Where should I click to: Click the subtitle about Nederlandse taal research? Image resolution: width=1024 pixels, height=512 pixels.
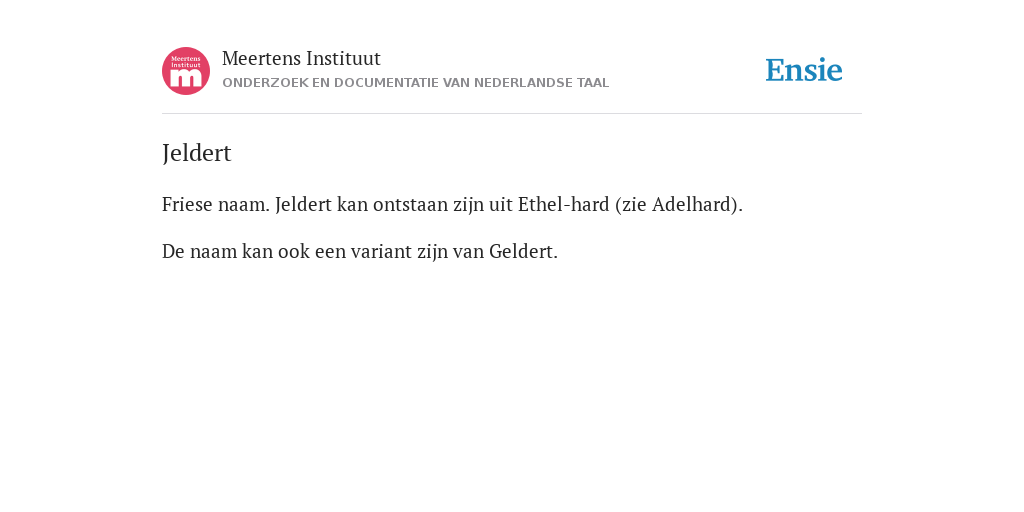click(415, 83)
